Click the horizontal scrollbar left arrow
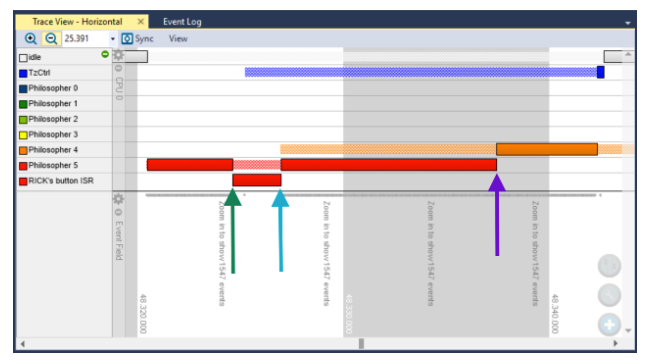This screenshot has width=650, height=364. click(x=23, y=344)
